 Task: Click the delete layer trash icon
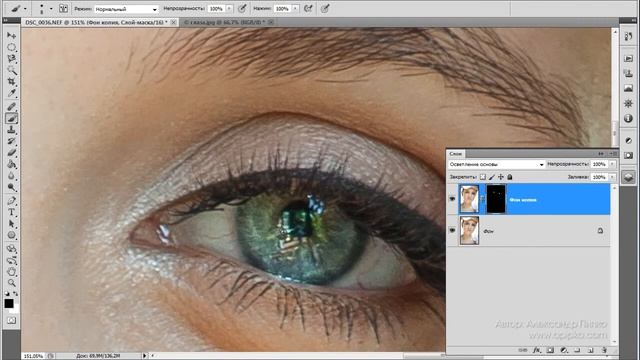604,350
